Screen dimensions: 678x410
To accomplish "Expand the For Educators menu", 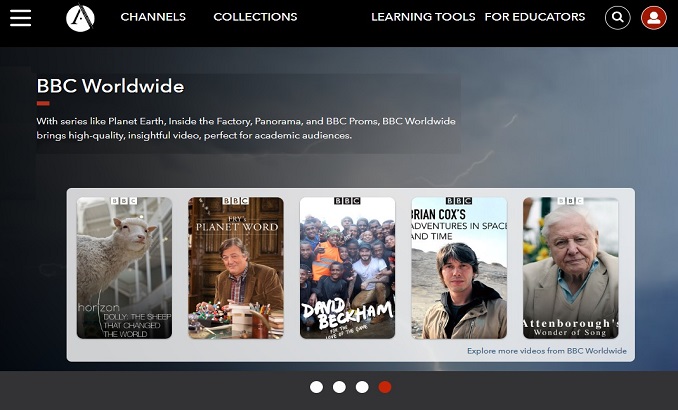I will click(535, 17).
